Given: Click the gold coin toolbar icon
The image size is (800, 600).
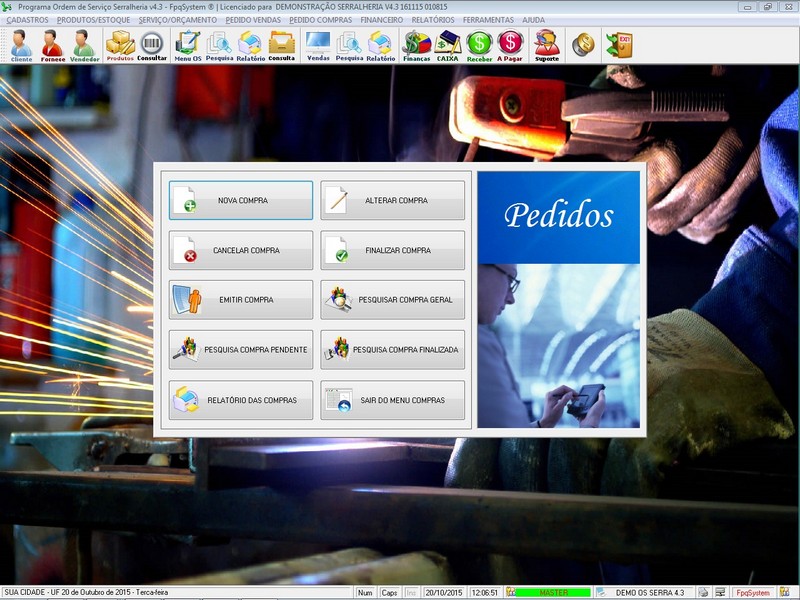Looking at the screenshot, I should tap(583, 45).
